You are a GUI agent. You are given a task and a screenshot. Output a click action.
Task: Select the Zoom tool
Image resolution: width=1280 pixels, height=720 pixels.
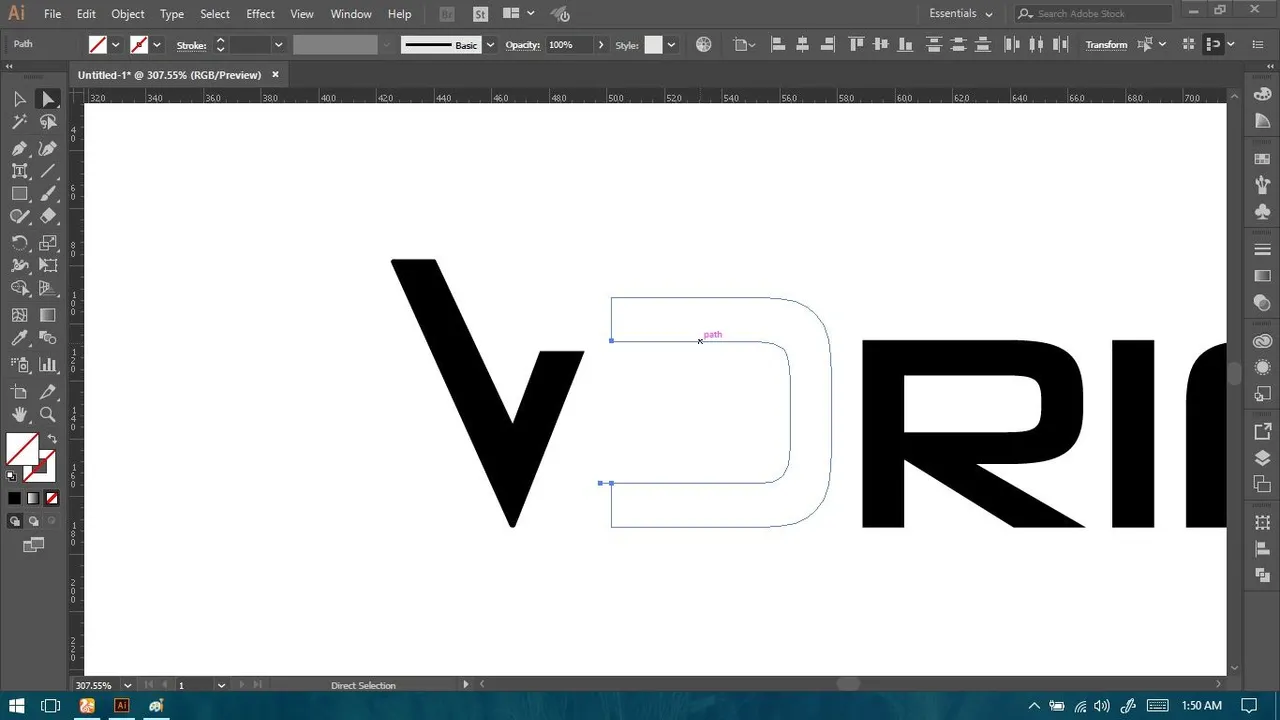[48, 414]
